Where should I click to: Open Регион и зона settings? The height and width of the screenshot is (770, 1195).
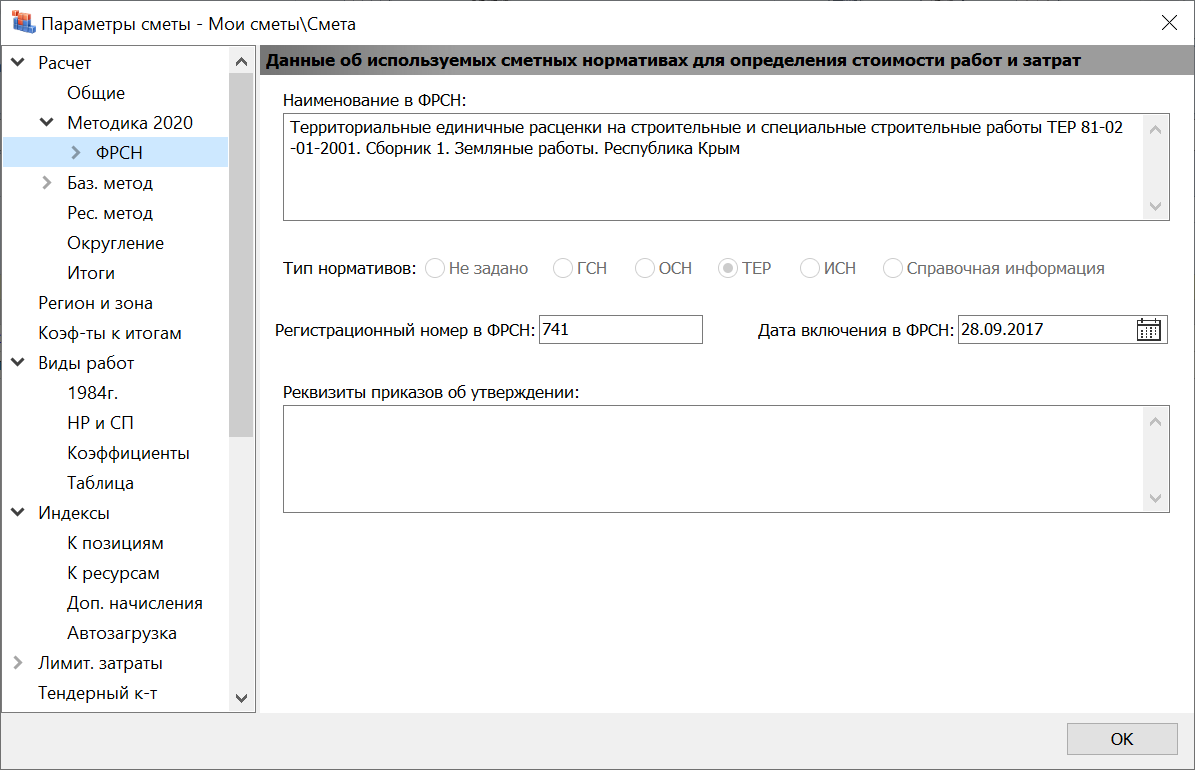(x=95, y=303)
